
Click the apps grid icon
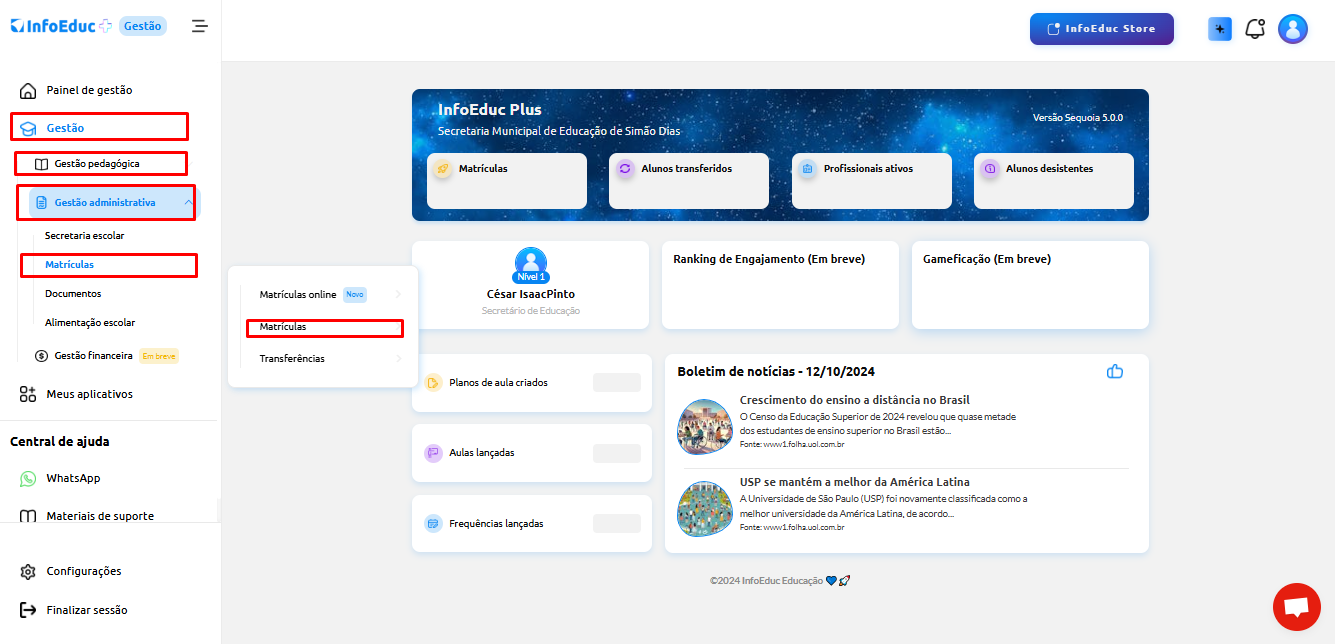(x=28, y=394)
